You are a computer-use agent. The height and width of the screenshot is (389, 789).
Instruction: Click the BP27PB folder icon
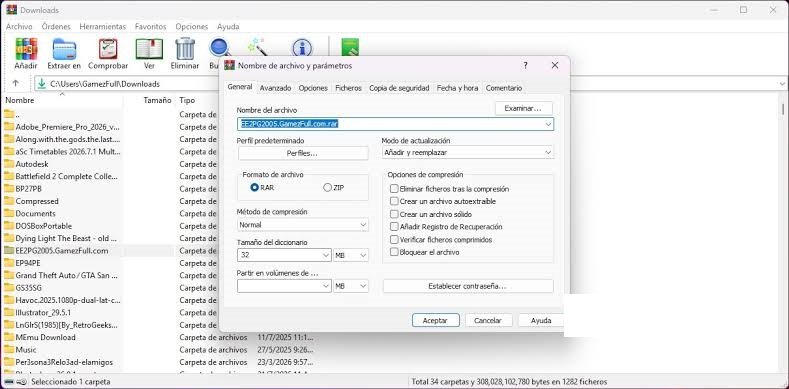click(9, 188)
